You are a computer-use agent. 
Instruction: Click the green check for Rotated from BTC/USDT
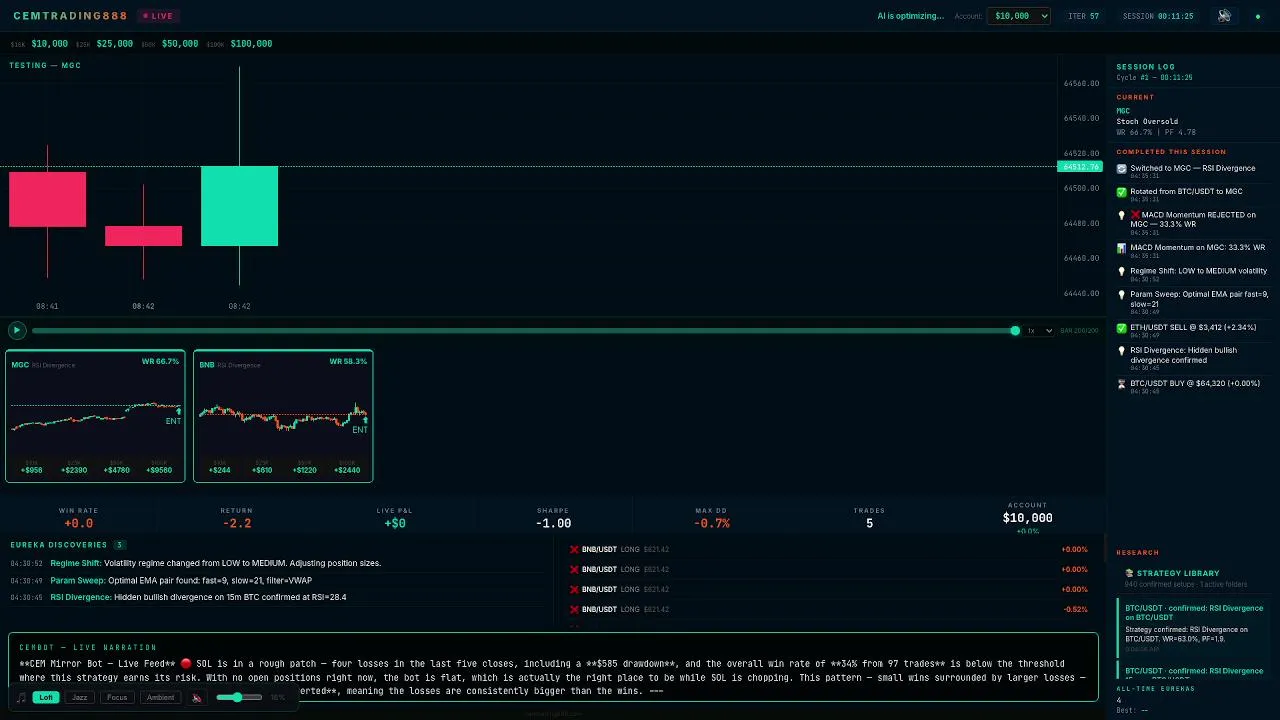tap(1121, 192)
